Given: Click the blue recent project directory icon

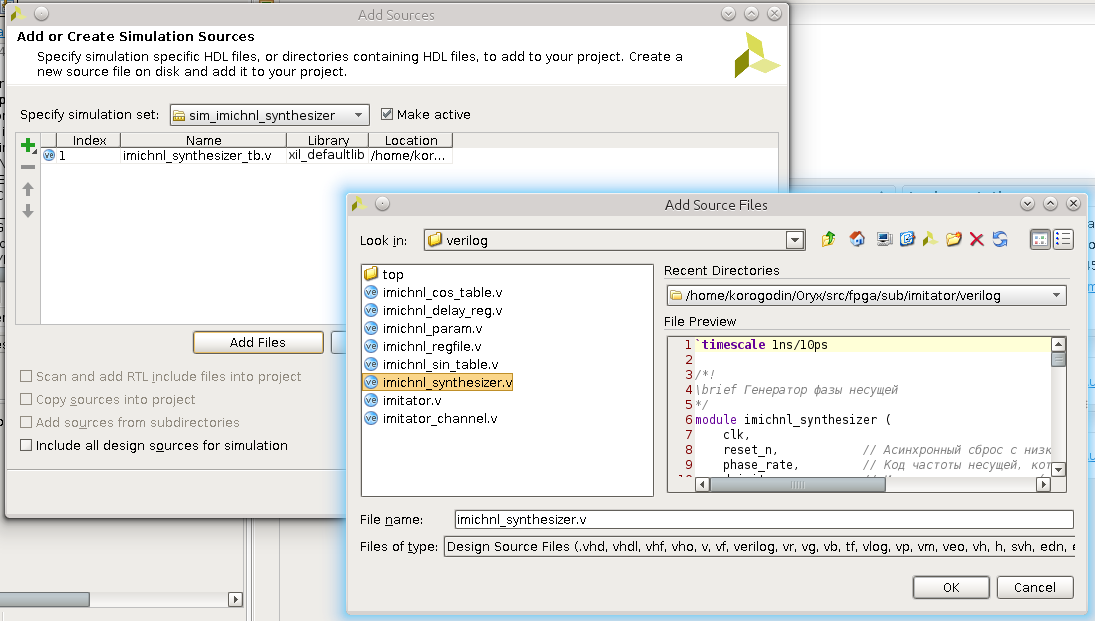Looking at the screenshot, I should point(907,240).
